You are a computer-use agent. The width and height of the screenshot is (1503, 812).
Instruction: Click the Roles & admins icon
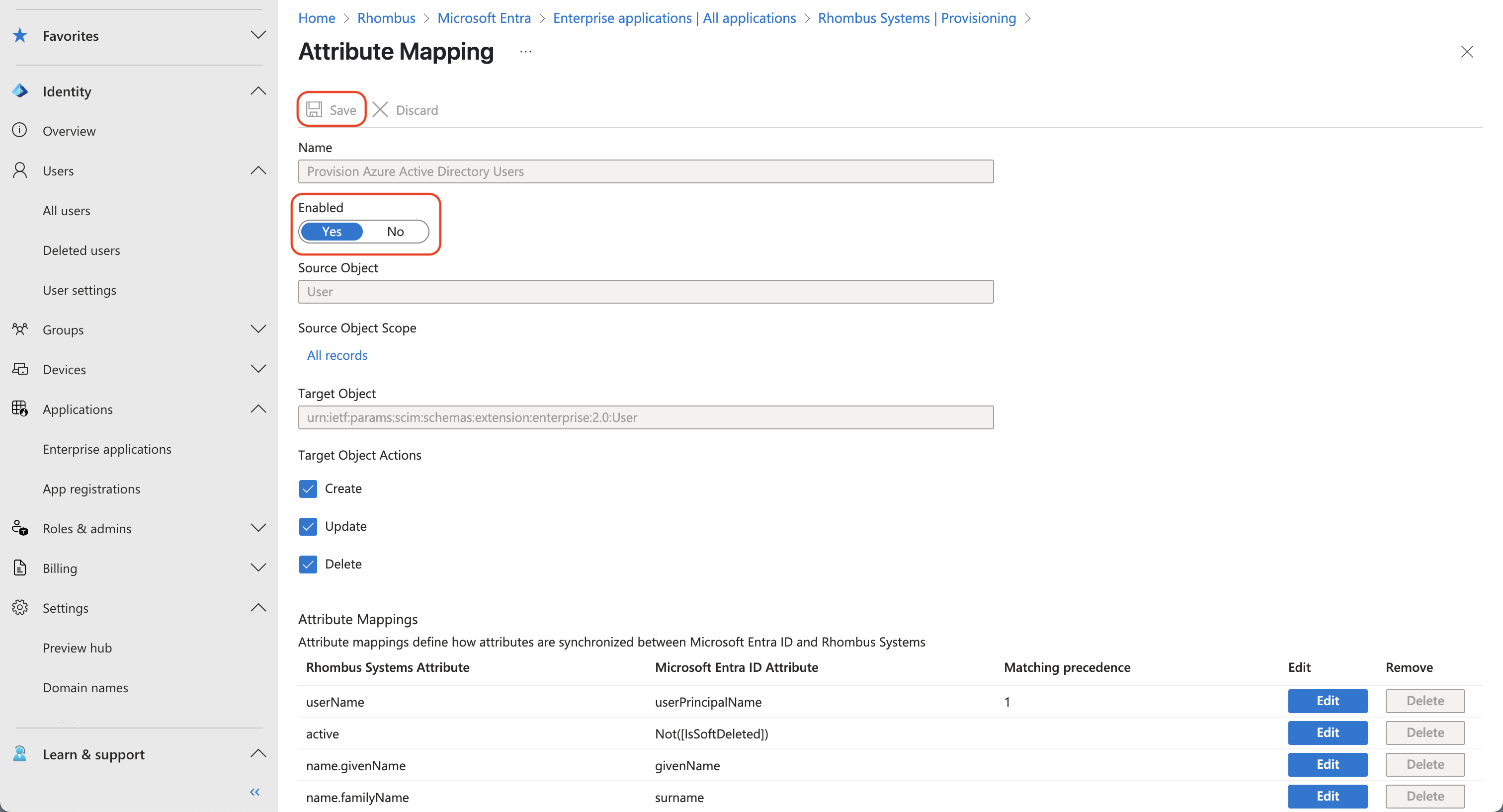pyautogui.click(x=20, y=528)
